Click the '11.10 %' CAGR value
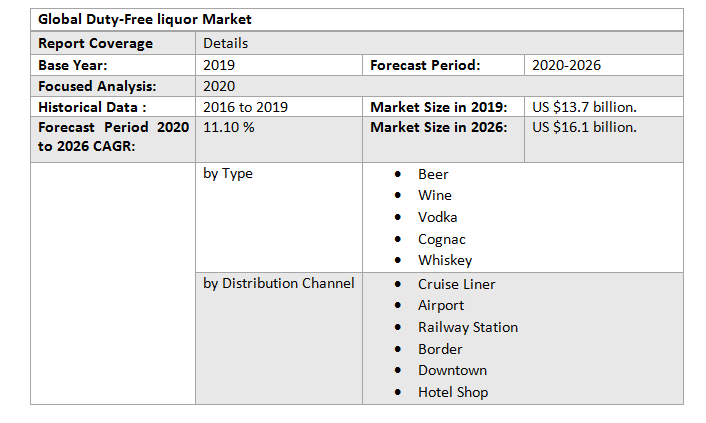Screen dimensions: 706x423 (x=229, y=127)
